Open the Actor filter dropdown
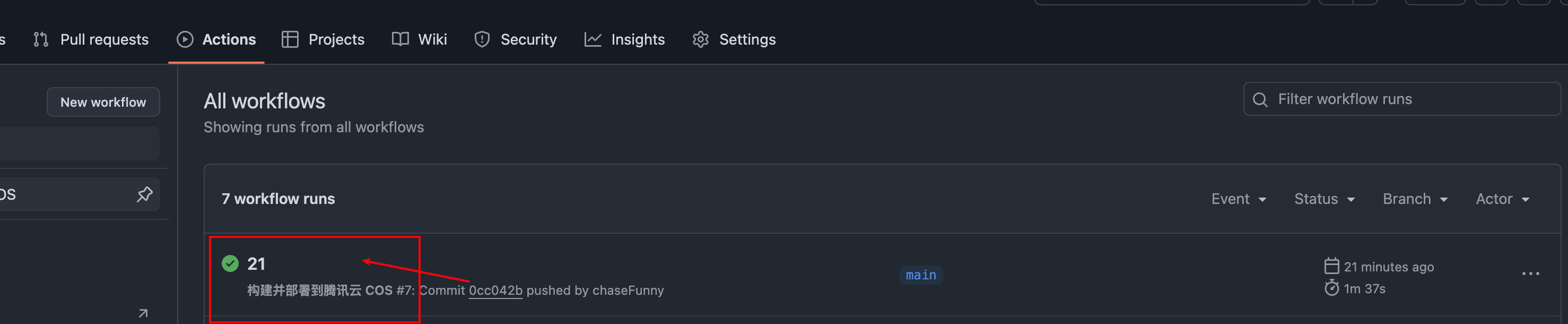Viewport: 1568px width, 324px height. click(1503, 199)
